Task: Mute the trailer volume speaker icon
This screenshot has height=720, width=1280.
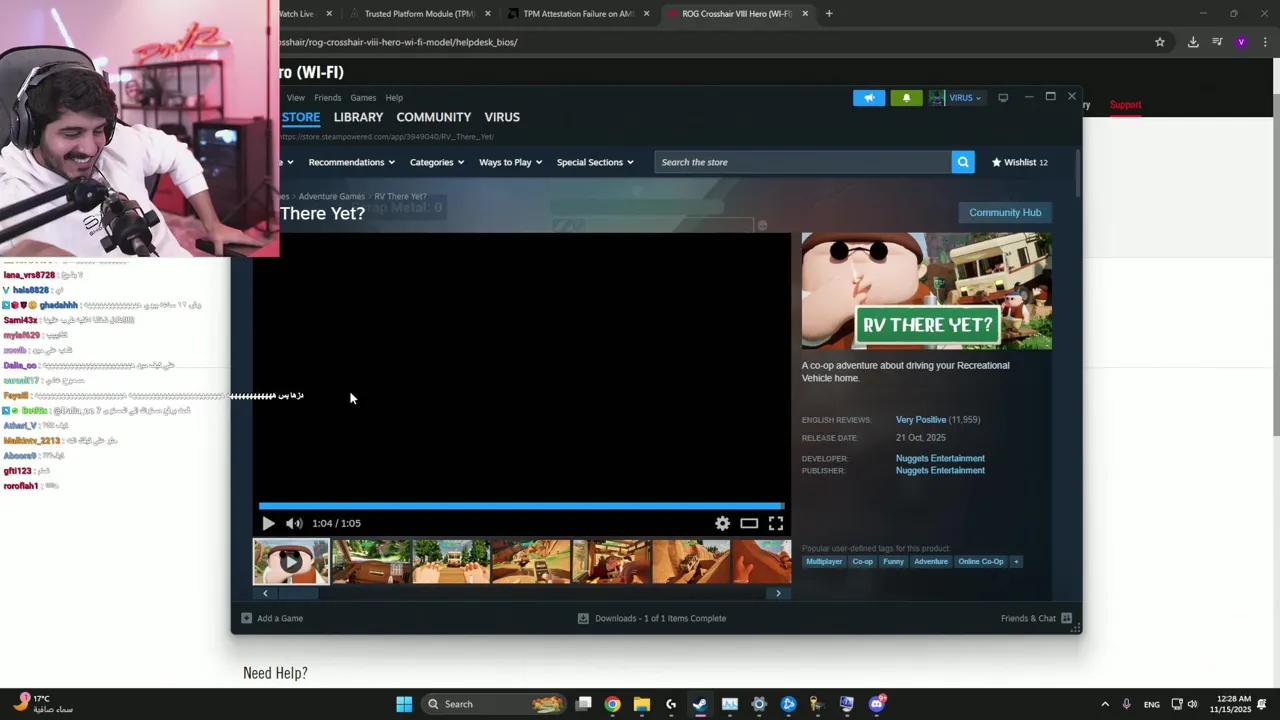Action: pyautogui.click(x=294, y=523)
